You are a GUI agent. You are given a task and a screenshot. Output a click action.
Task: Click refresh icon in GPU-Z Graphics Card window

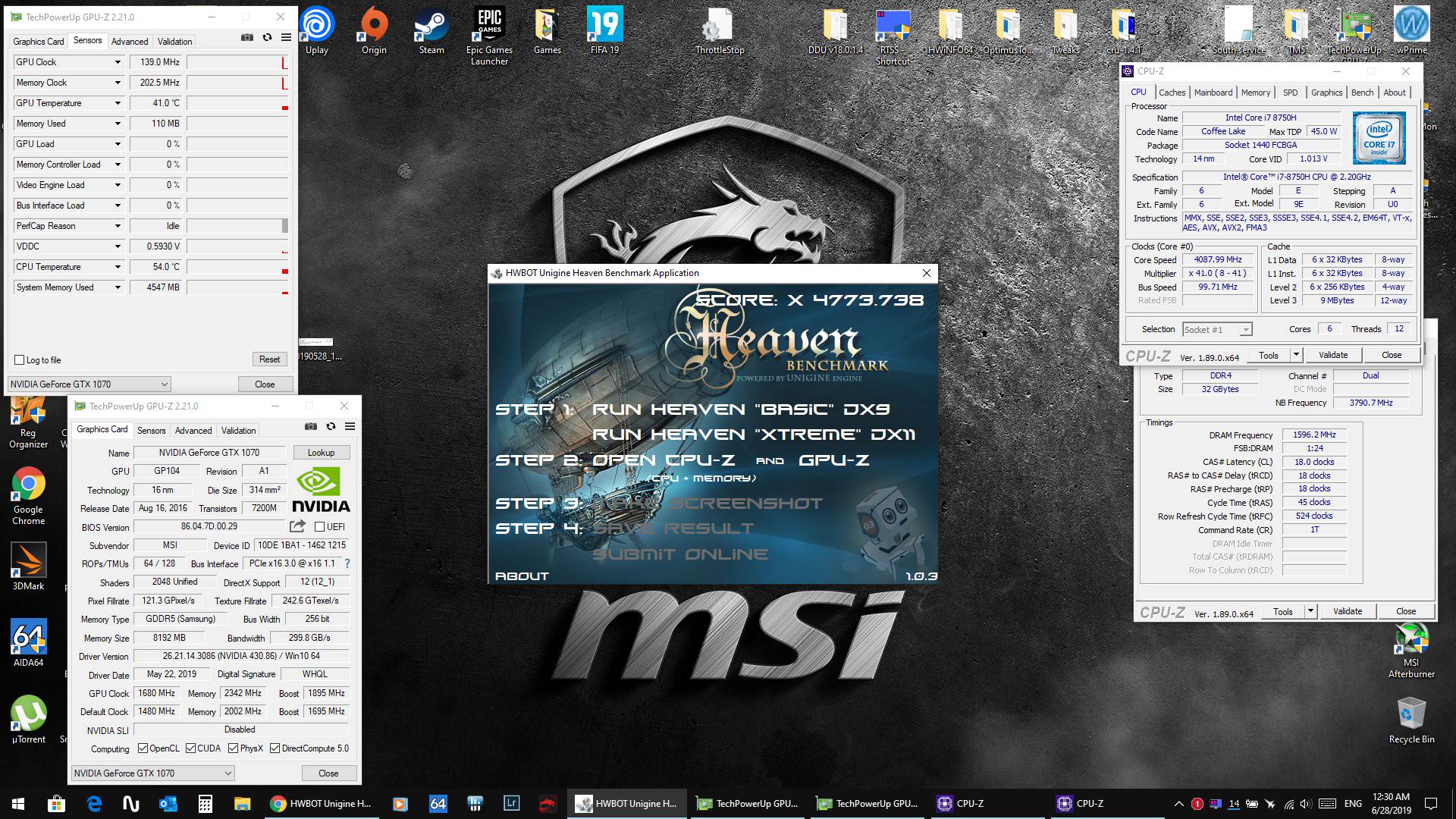pyautogui.click(x=331, y=426)
